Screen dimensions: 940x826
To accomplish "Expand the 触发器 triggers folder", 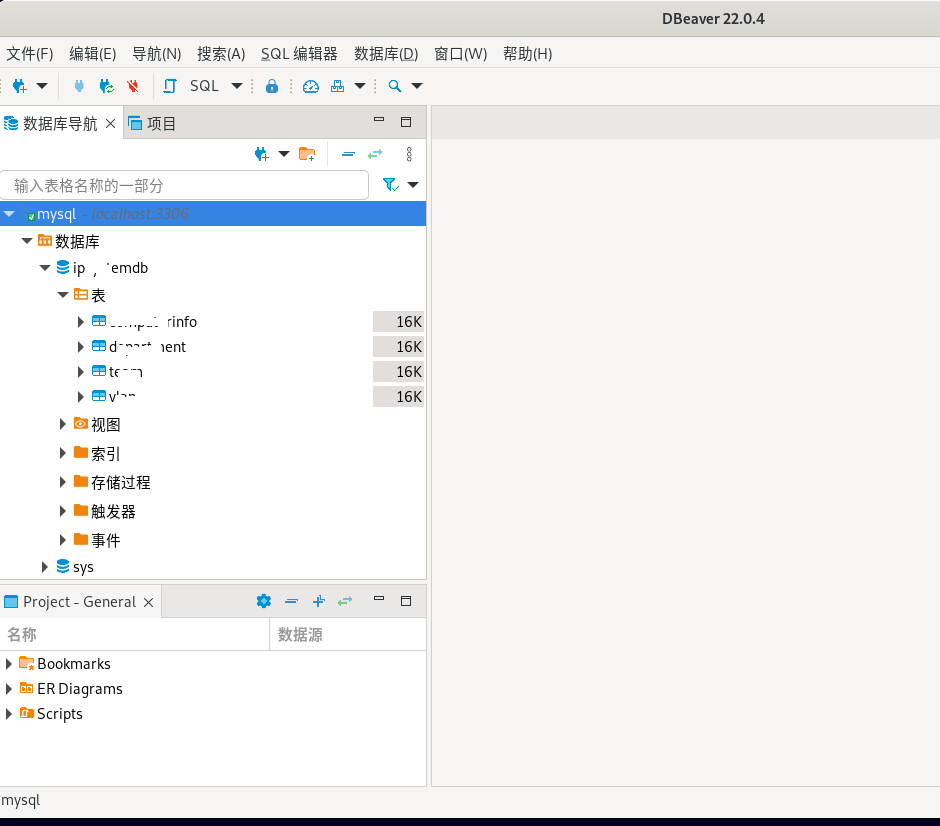I will pyautogui.click(x=62, y=511).
